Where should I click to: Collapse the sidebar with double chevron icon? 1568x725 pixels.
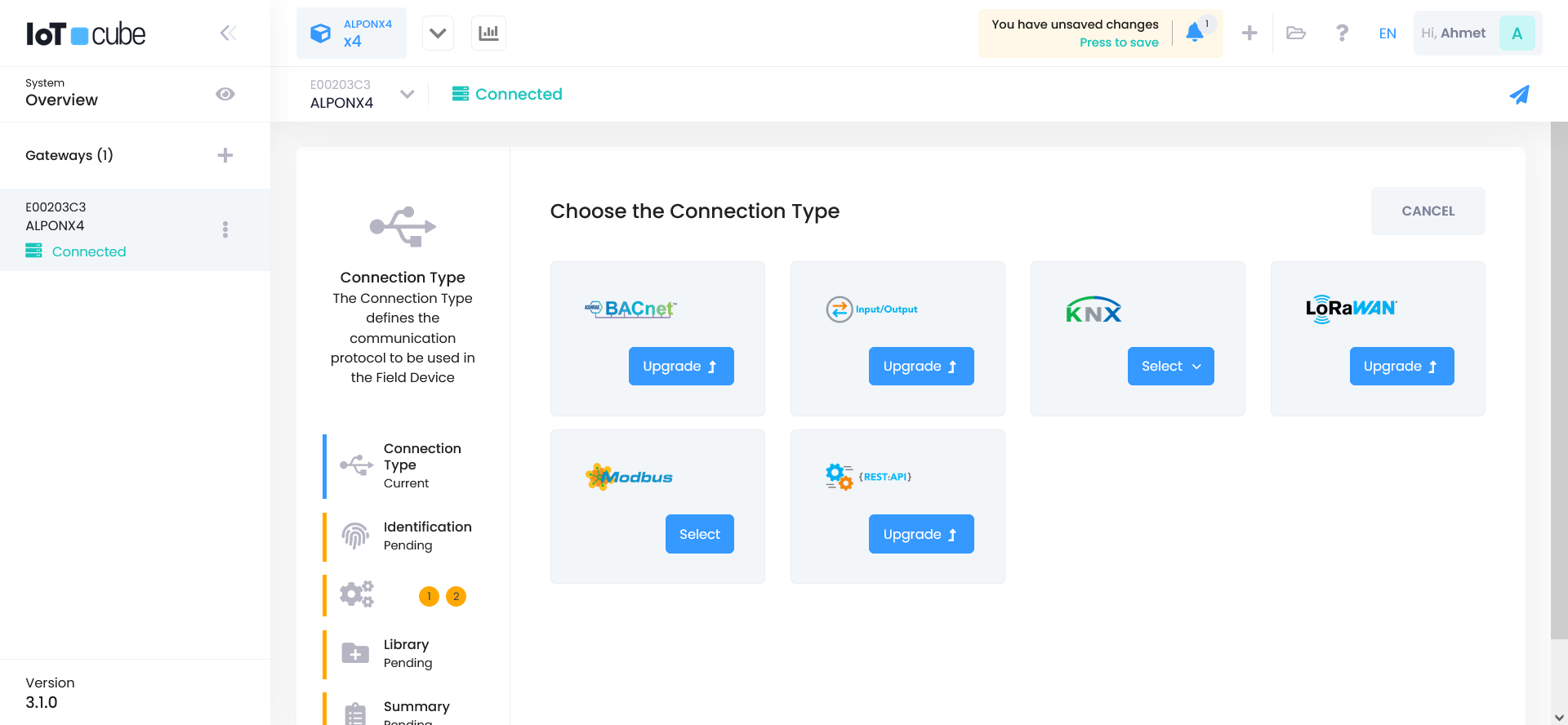coord(228,33)
